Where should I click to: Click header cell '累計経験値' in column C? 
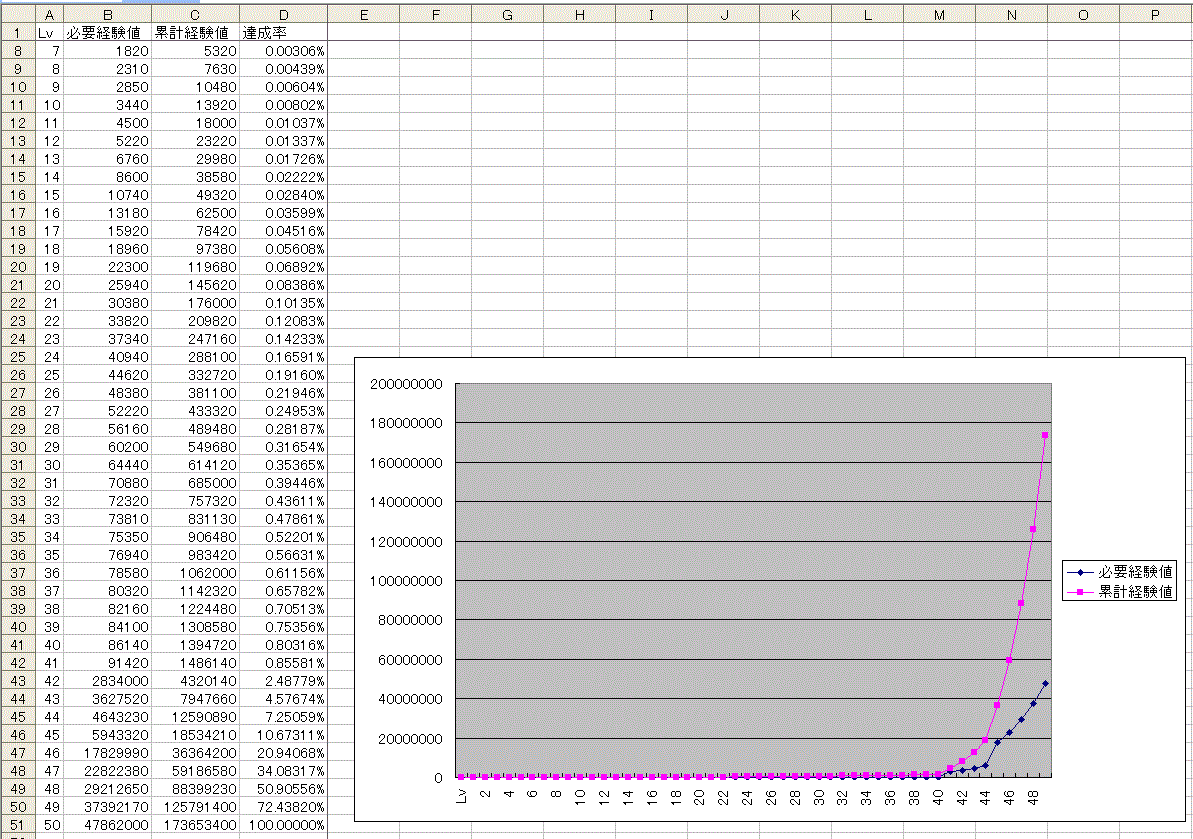tap(196, 33)
